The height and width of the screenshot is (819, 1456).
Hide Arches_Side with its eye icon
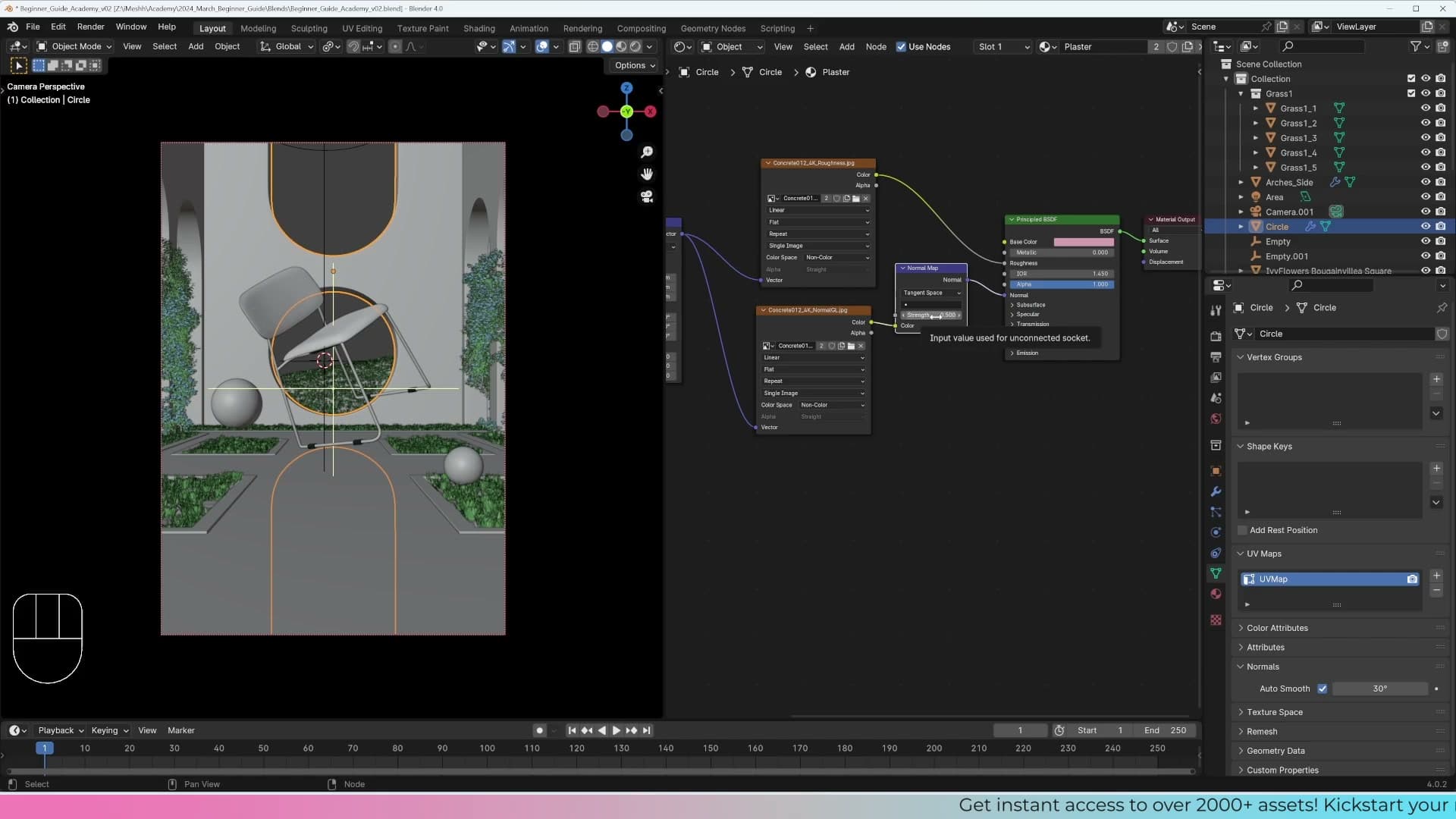[x=1426, y=182]
